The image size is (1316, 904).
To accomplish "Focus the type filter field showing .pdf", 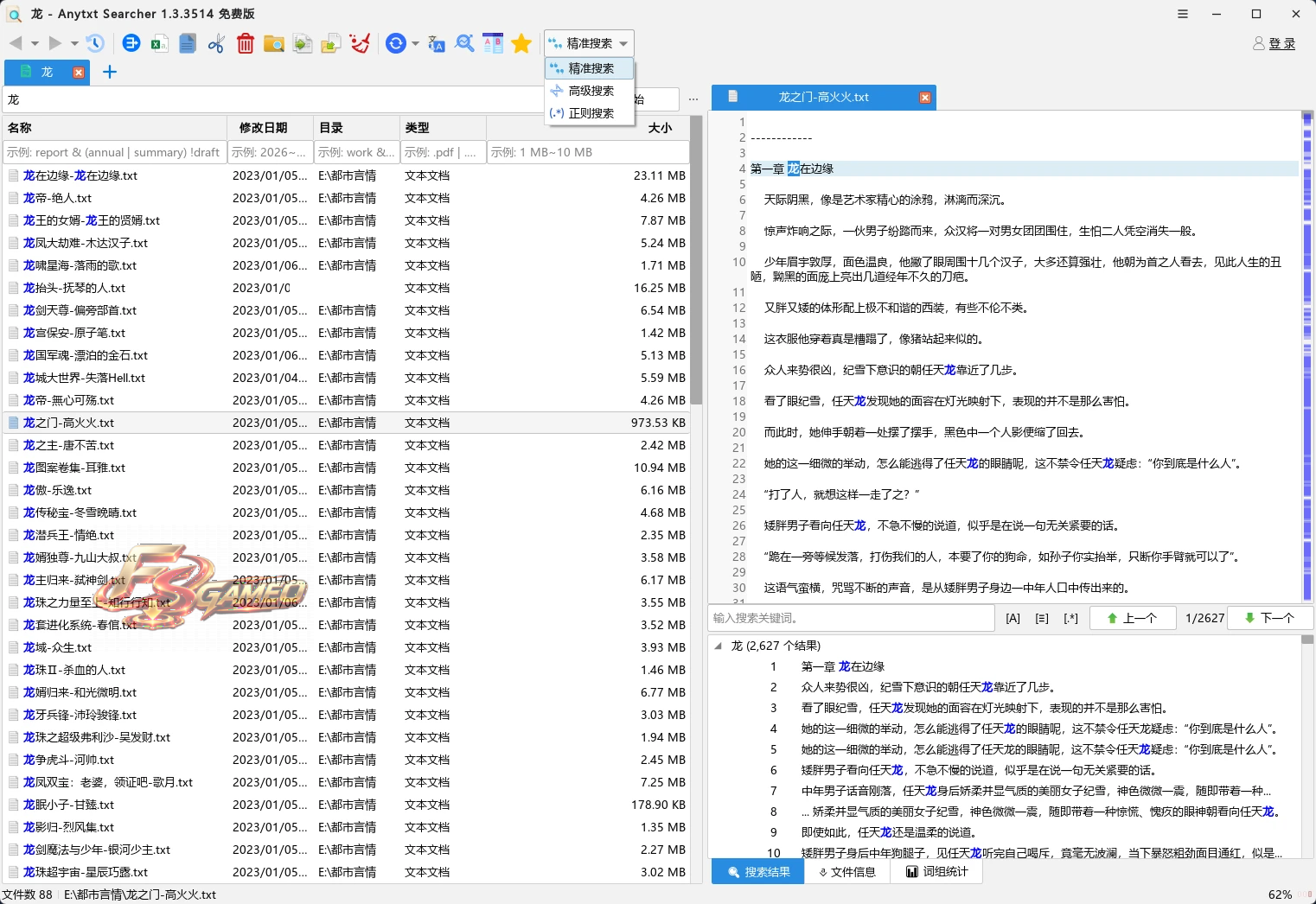I will click(x=444, y=152).
